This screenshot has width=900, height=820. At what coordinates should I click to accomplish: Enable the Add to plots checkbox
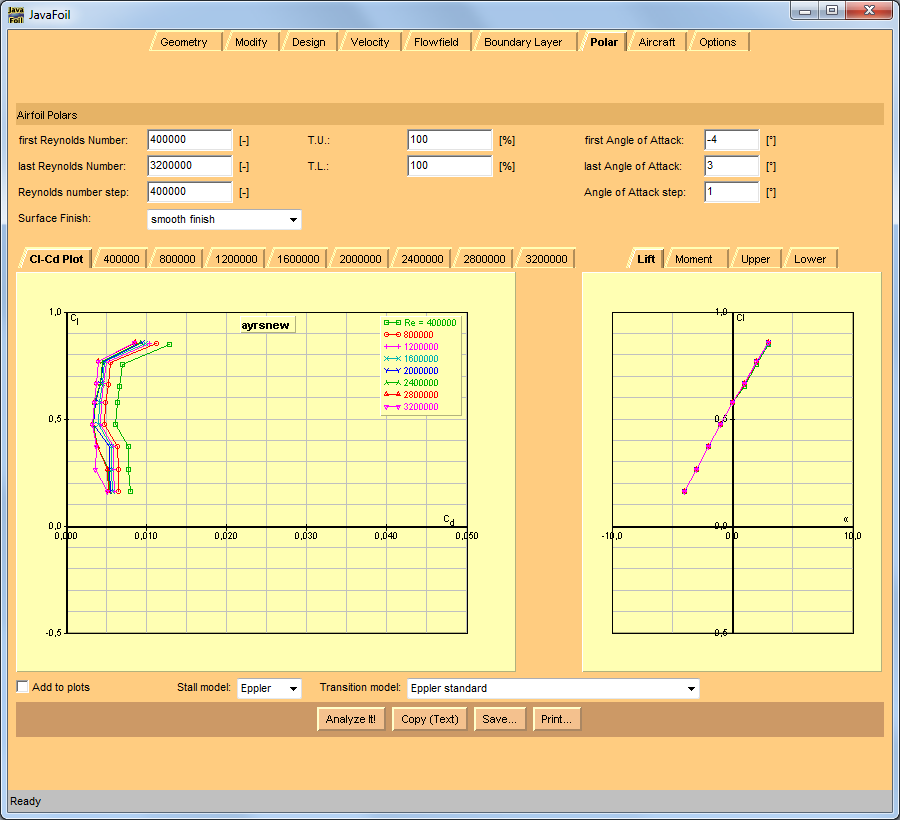click(23, 687)
